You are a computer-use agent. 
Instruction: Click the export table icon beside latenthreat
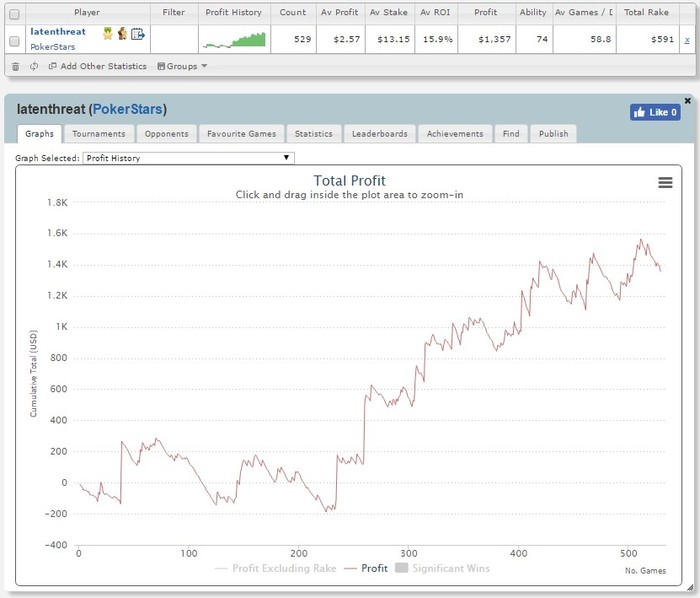138,33
